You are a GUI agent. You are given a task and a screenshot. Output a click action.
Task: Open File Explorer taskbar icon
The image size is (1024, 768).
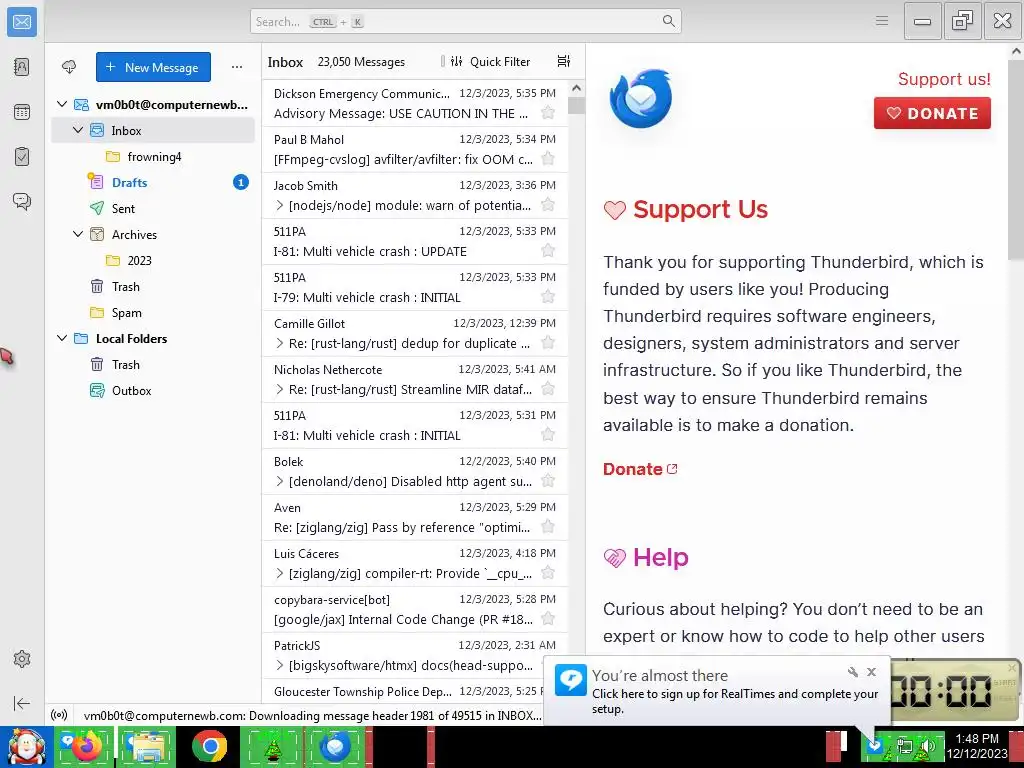147,746
